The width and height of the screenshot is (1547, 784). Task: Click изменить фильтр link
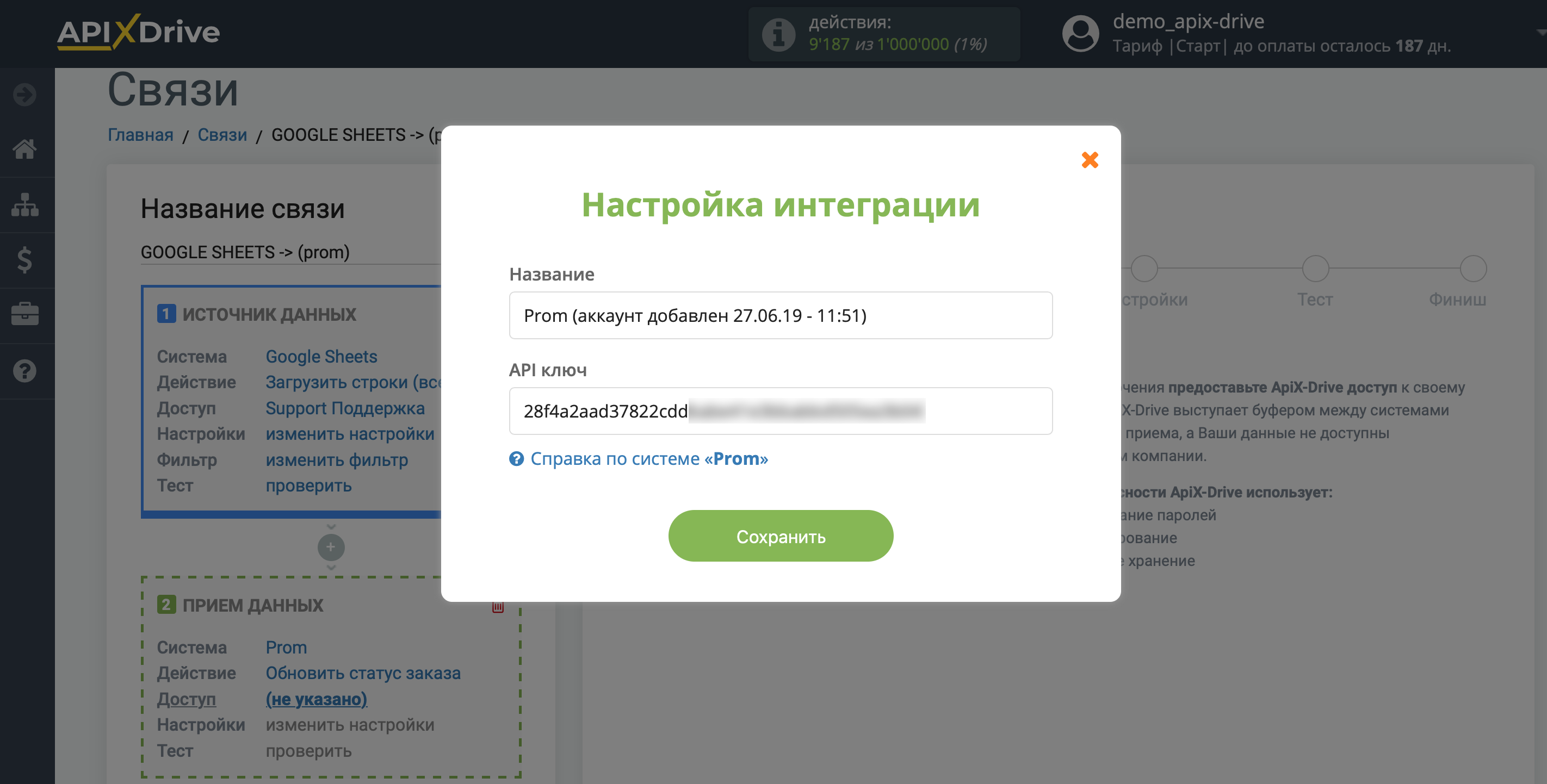[x=336, y=460]
